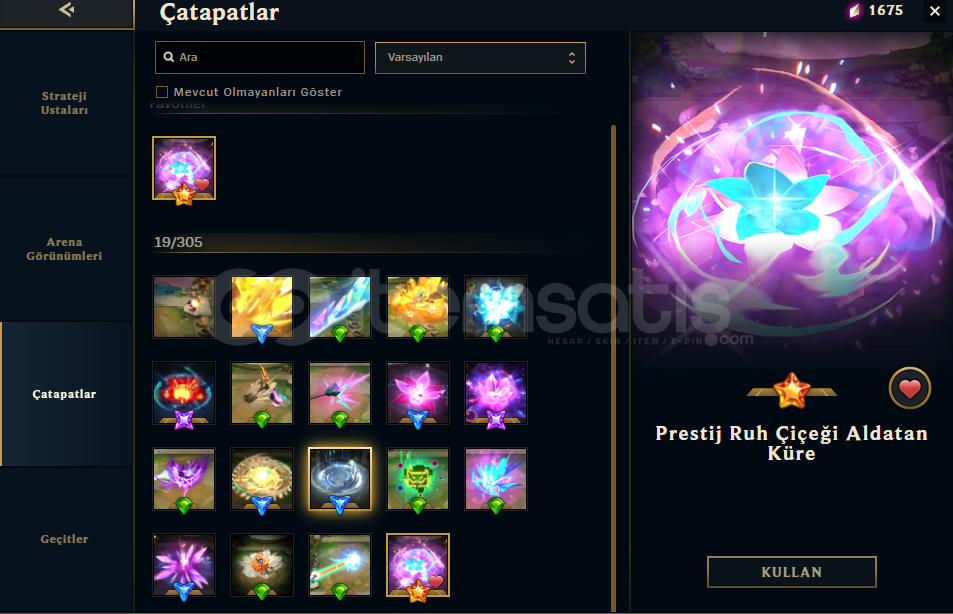Open the Varsayılan sort dropdown
The height and width of the screenshot is (614, 953).
click(480, 58)
